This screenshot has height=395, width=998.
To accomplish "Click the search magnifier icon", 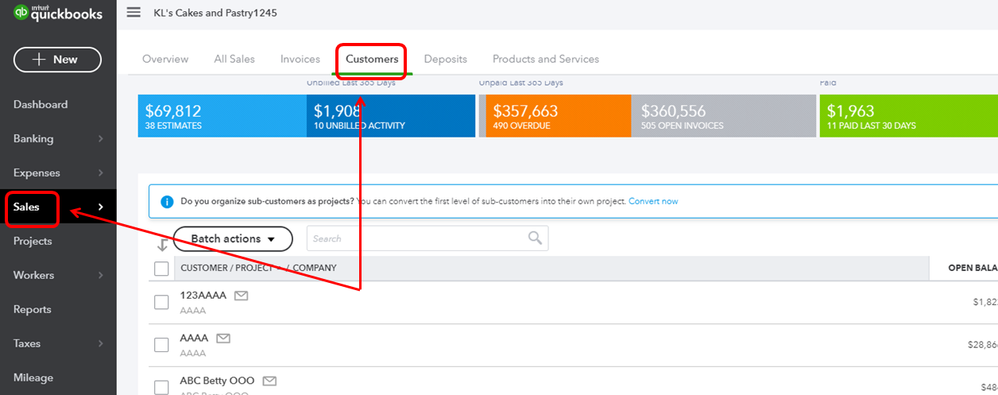I will coord(535,238).
